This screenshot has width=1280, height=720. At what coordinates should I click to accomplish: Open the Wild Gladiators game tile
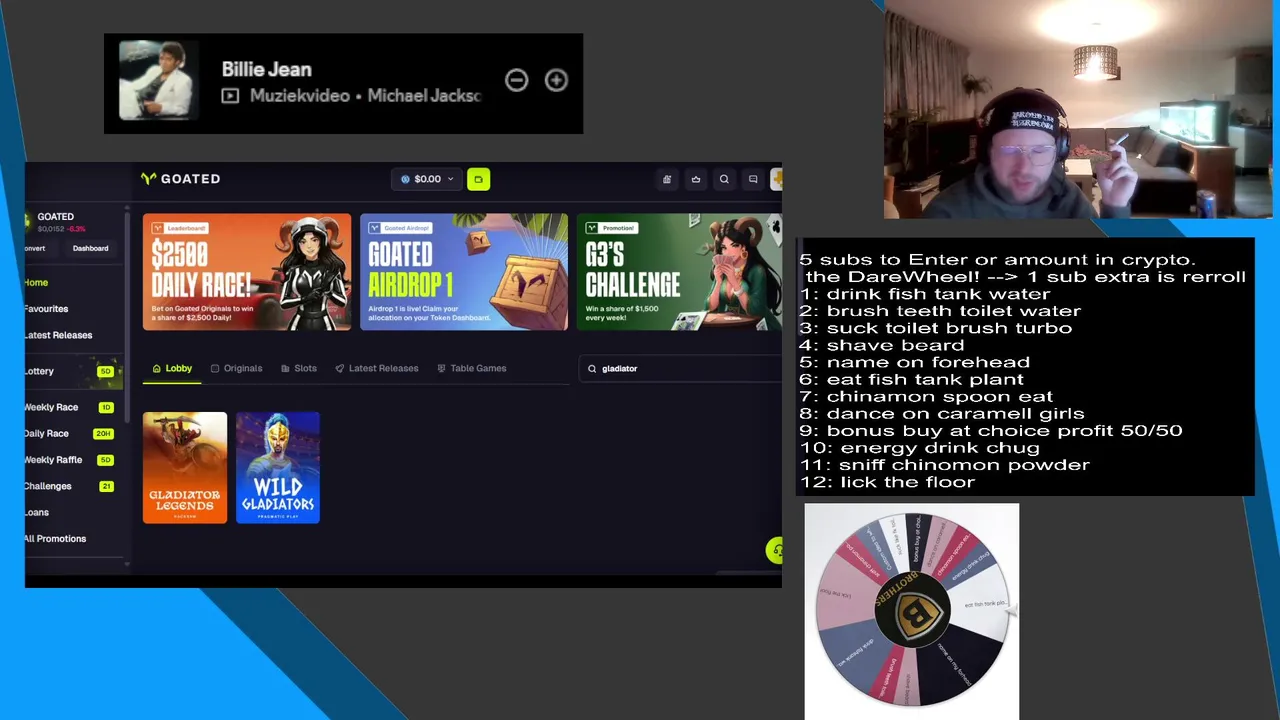tap(278, 467)
